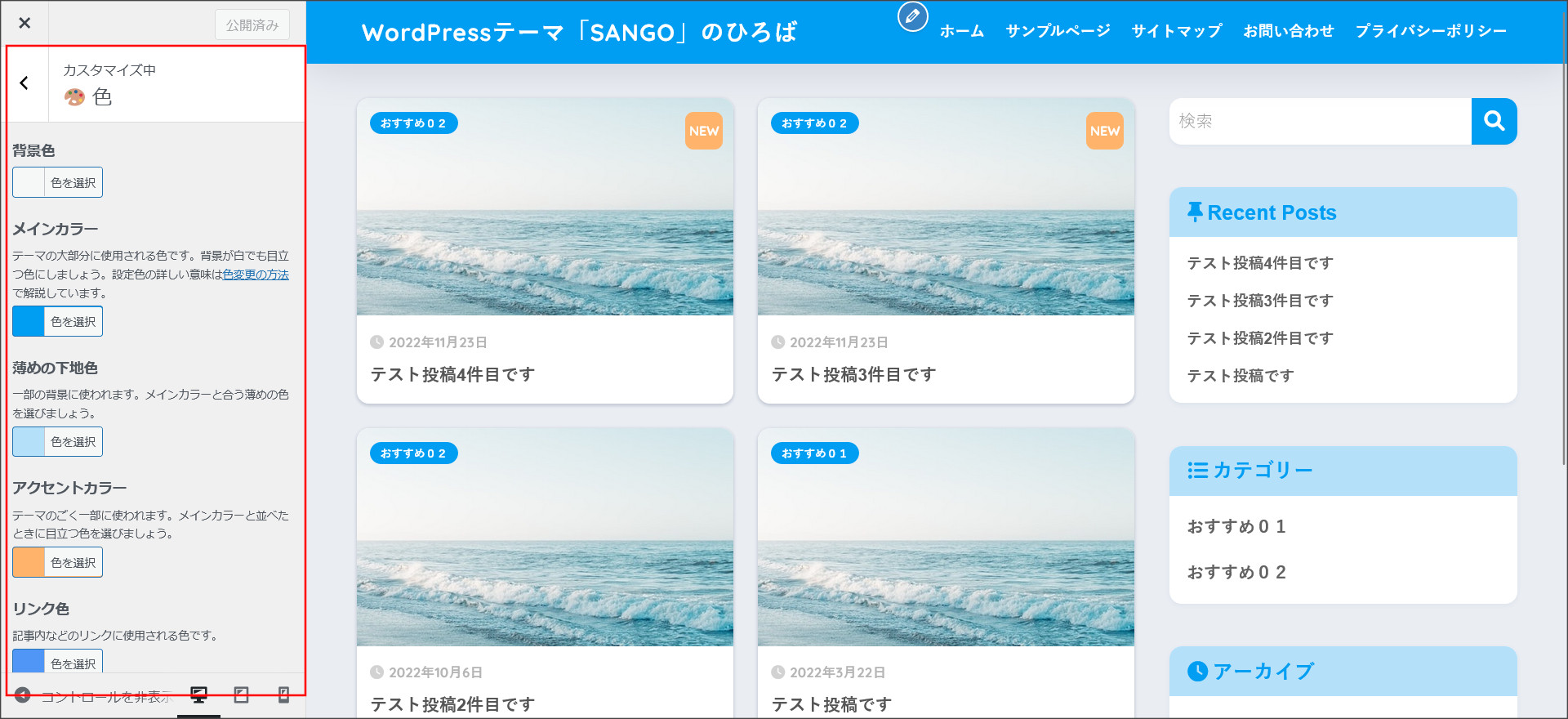Close the customizer with the X icon
The image size is (1568, 719).
tap(24, 23)
